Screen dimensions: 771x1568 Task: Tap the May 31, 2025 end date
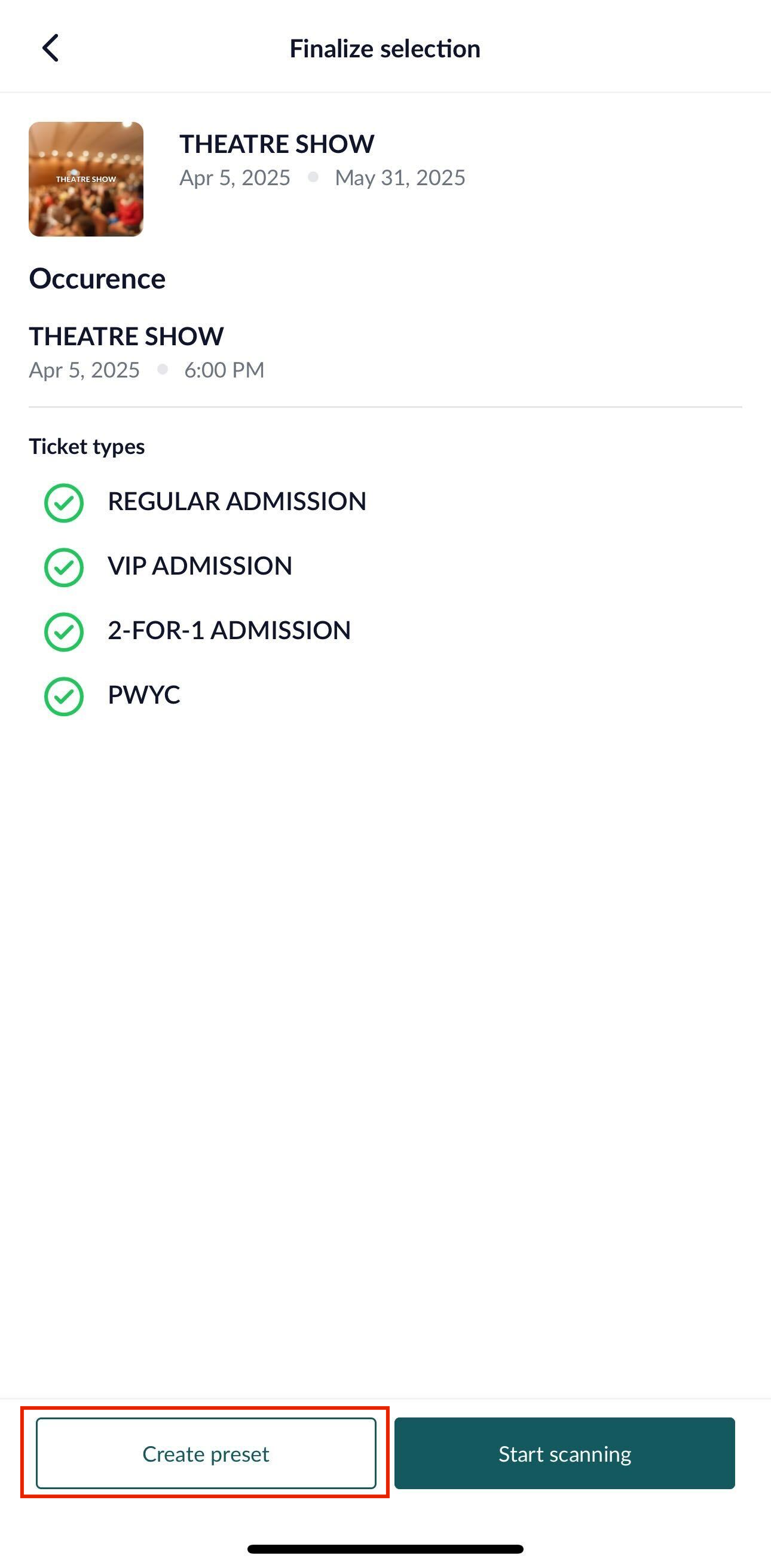tap(400, 178)
